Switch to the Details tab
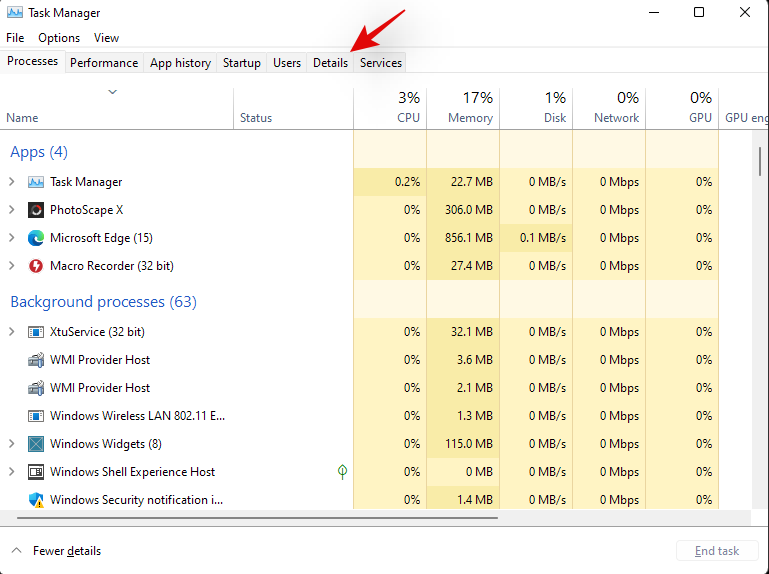The width and height of the screenshot is (769, 574). point(330,62)
